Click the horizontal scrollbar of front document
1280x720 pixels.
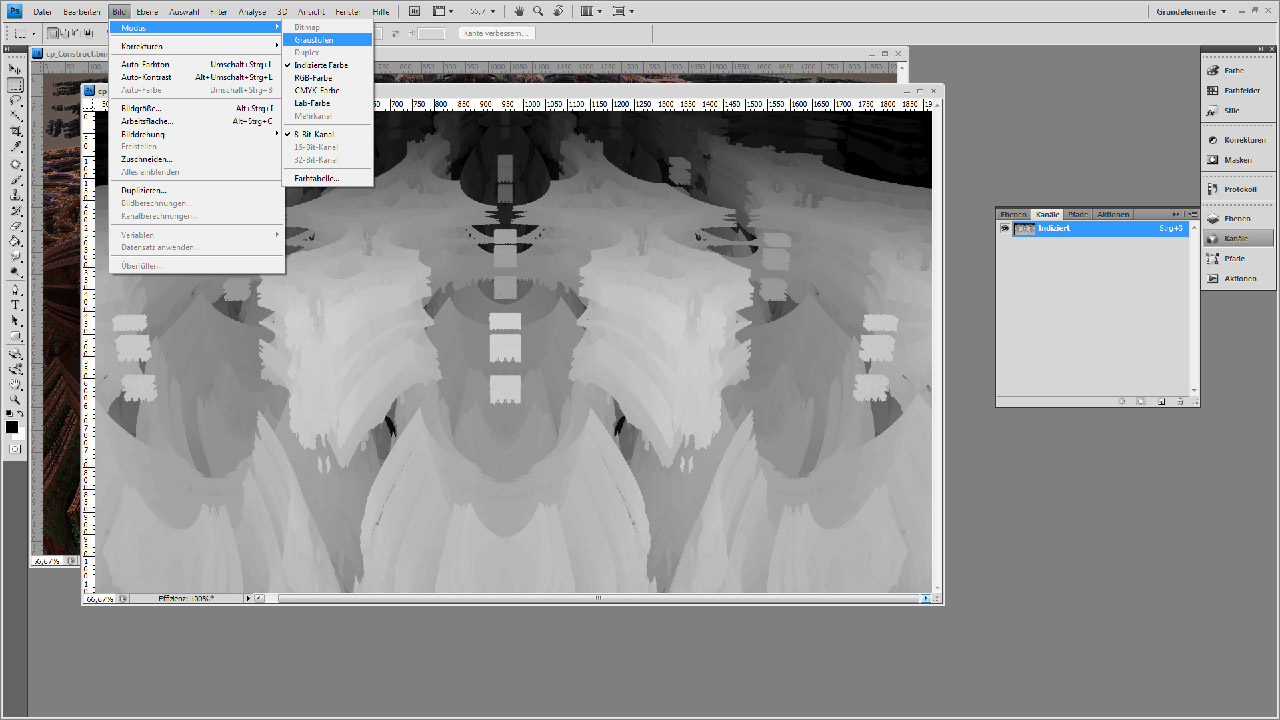pyautogui.click(x=598, y=598)
